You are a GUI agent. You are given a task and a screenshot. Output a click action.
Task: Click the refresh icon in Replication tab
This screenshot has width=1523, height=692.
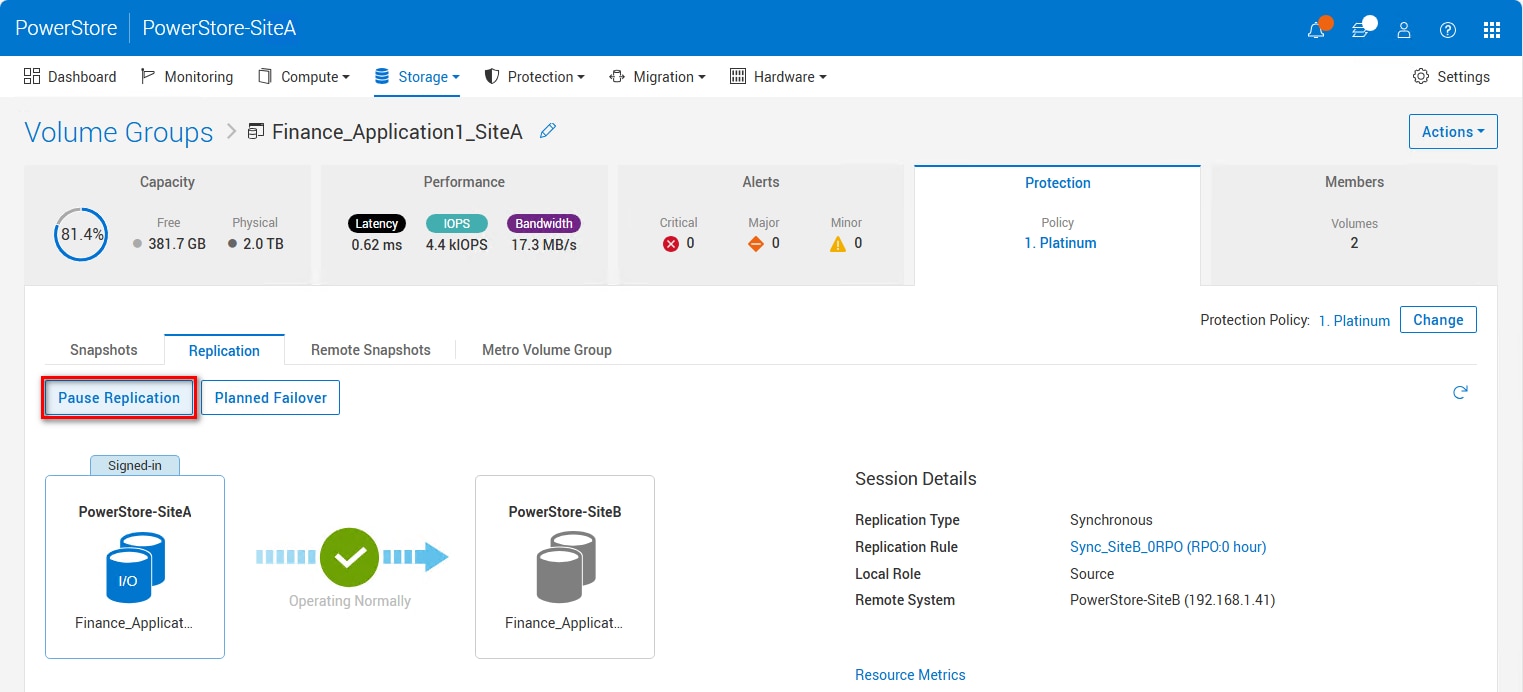pyautogui.click(x=1460, y=393)
